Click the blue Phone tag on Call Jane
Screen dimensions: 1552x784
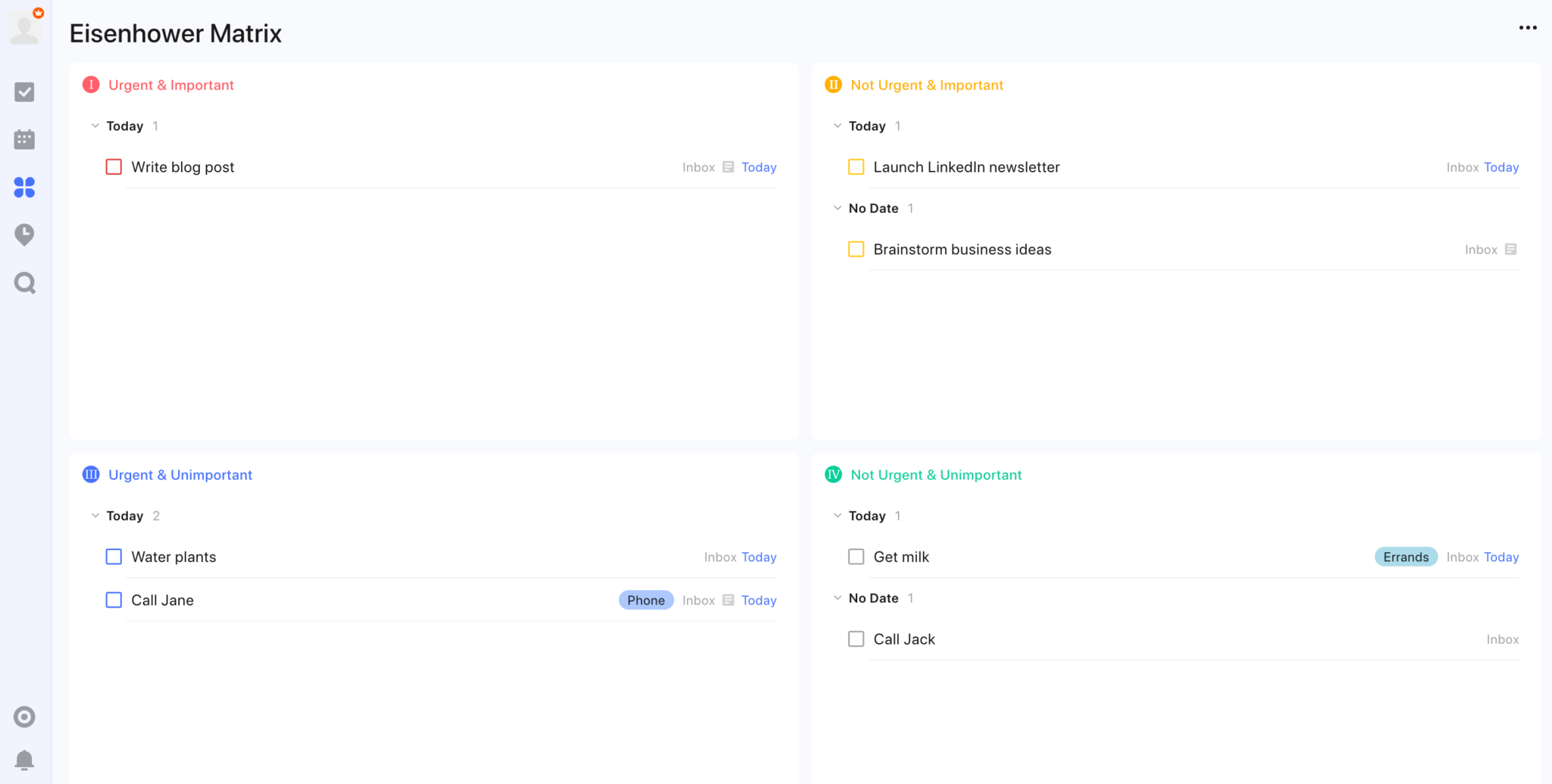(646, 599)
